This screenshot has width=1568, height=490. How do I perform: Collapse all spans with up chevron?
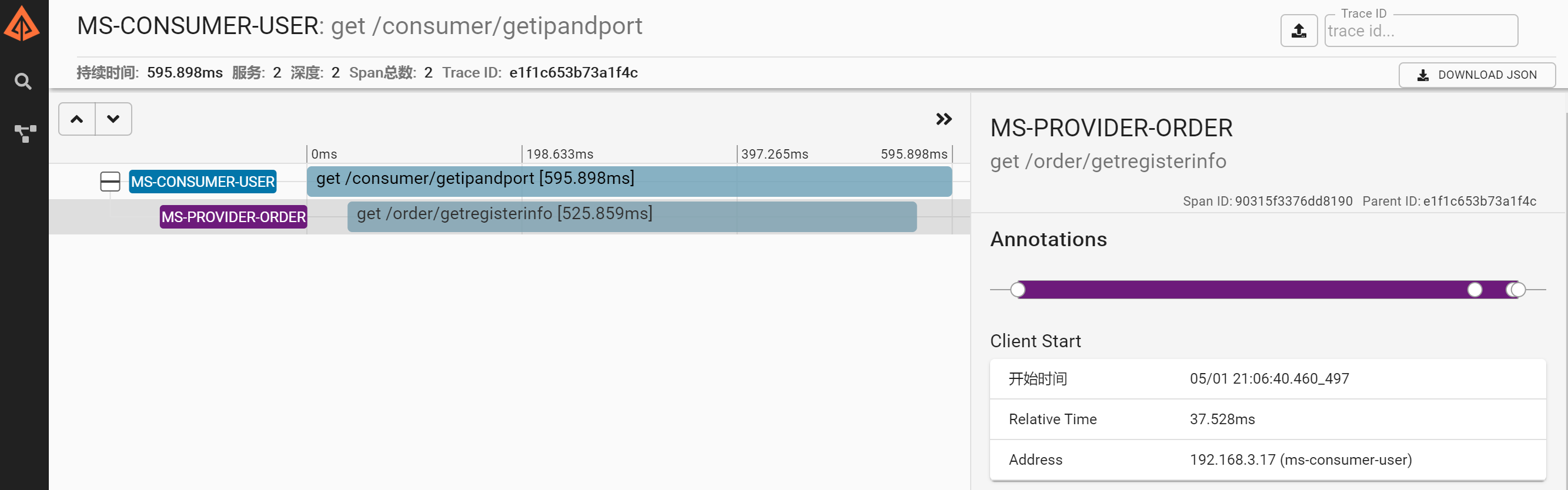(x=76, y=119)
